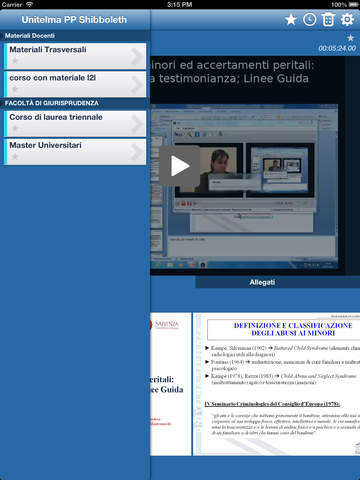The image size is (360, 480).
Task: Open settings with the gear icon
Action: 347,20
